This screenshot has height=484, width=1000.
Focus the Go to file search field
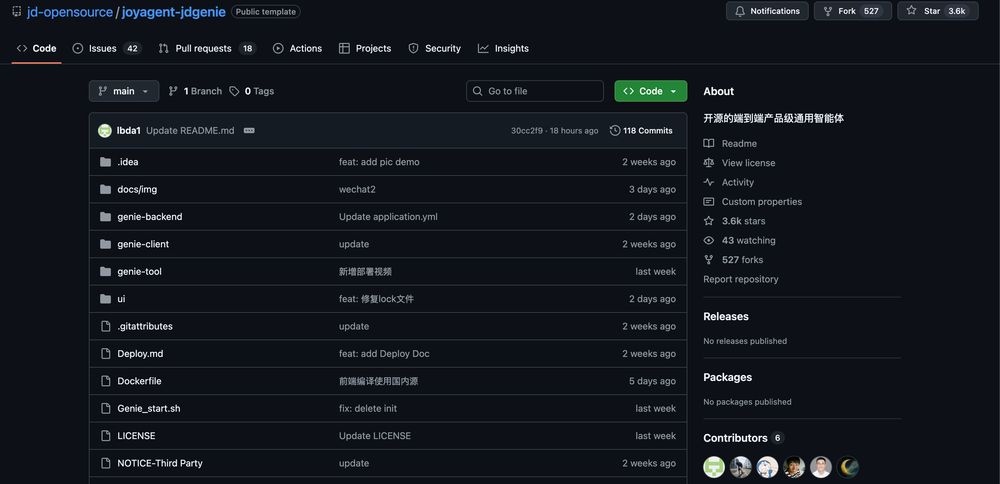click(x=534, y=91)
